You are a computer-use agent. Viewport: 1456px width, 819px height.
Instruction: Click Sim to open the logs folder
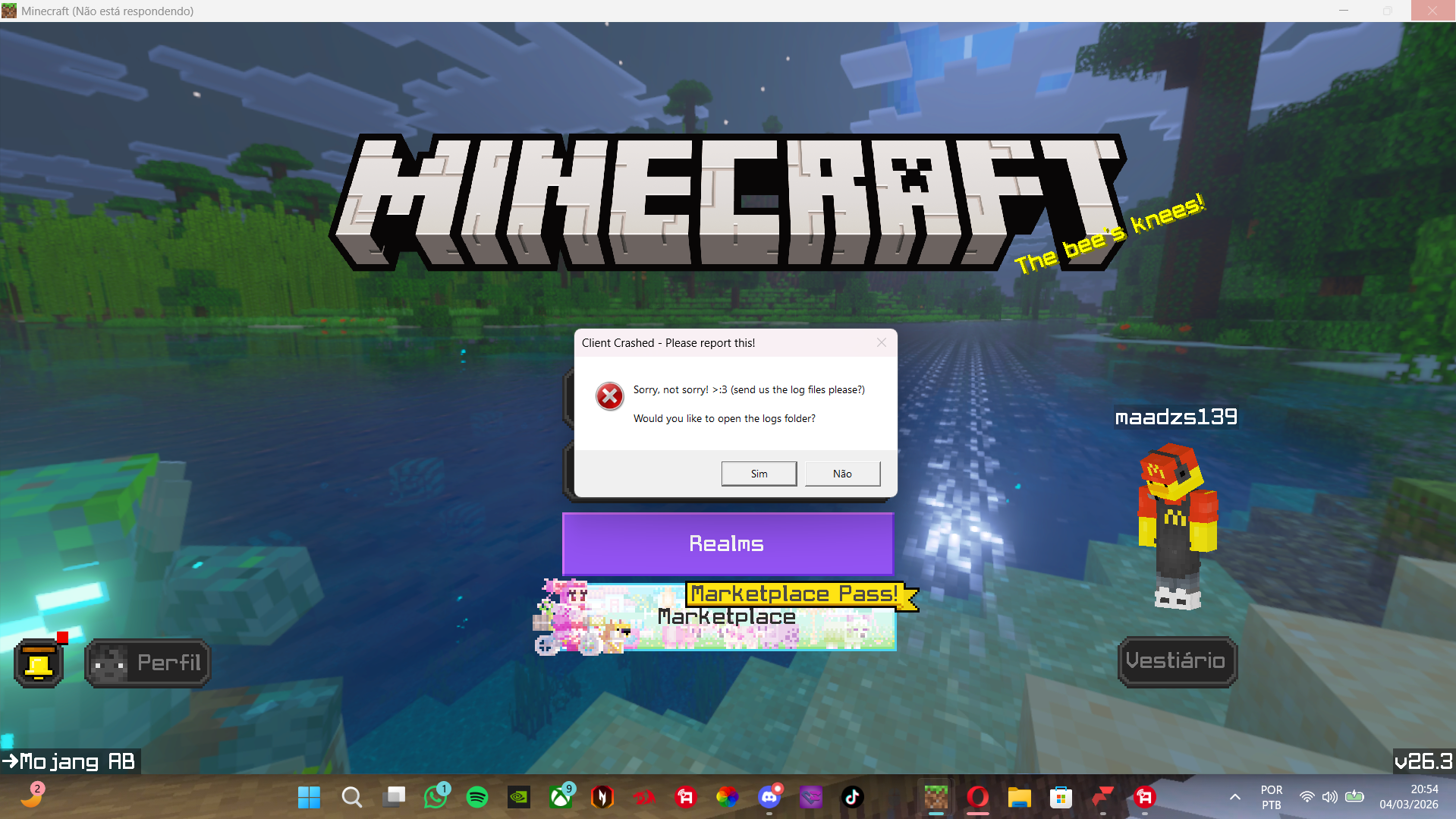[759, 474]
